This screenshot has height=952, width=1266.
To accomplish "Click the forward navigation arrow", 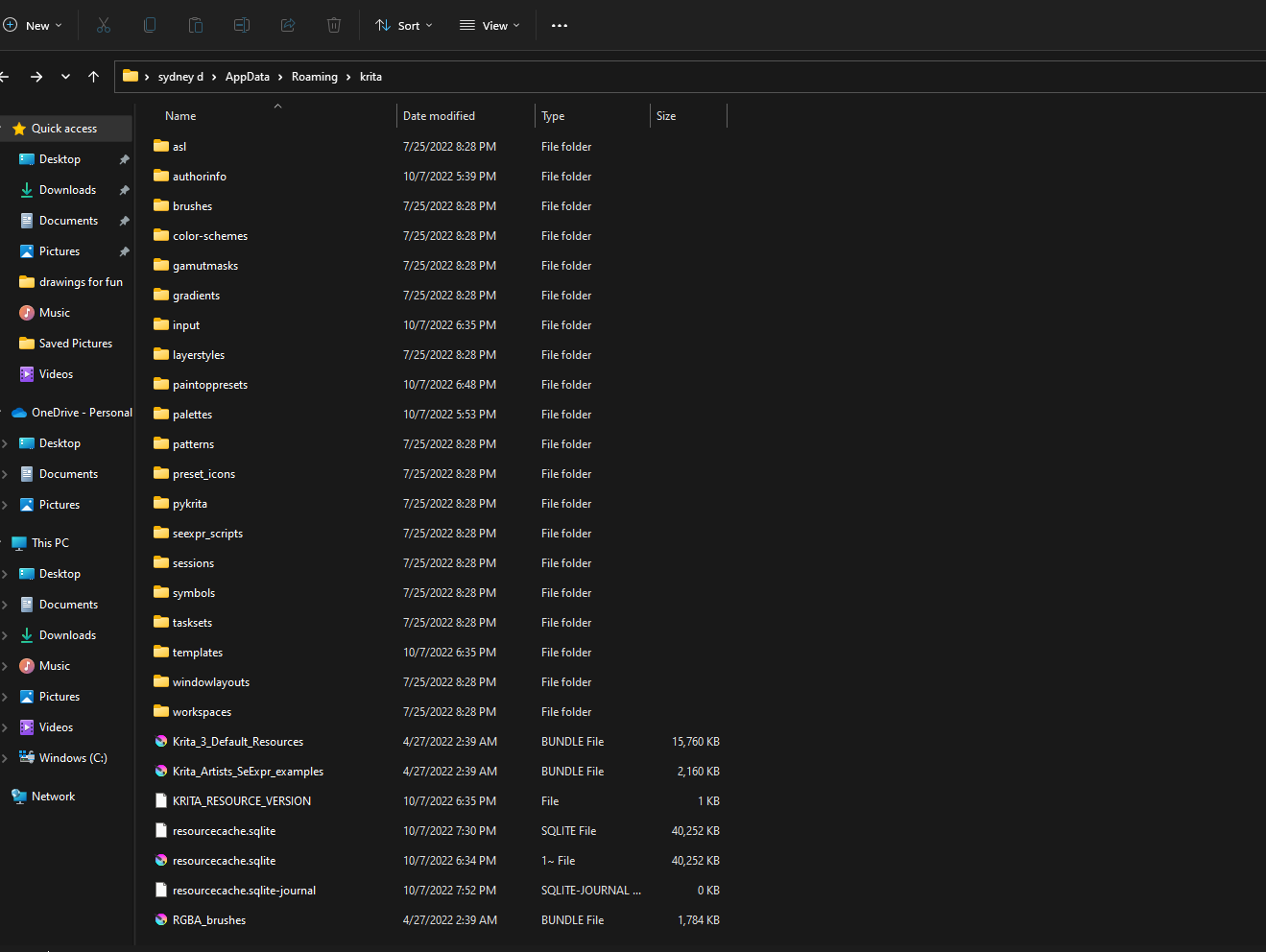I will (36, 77).
